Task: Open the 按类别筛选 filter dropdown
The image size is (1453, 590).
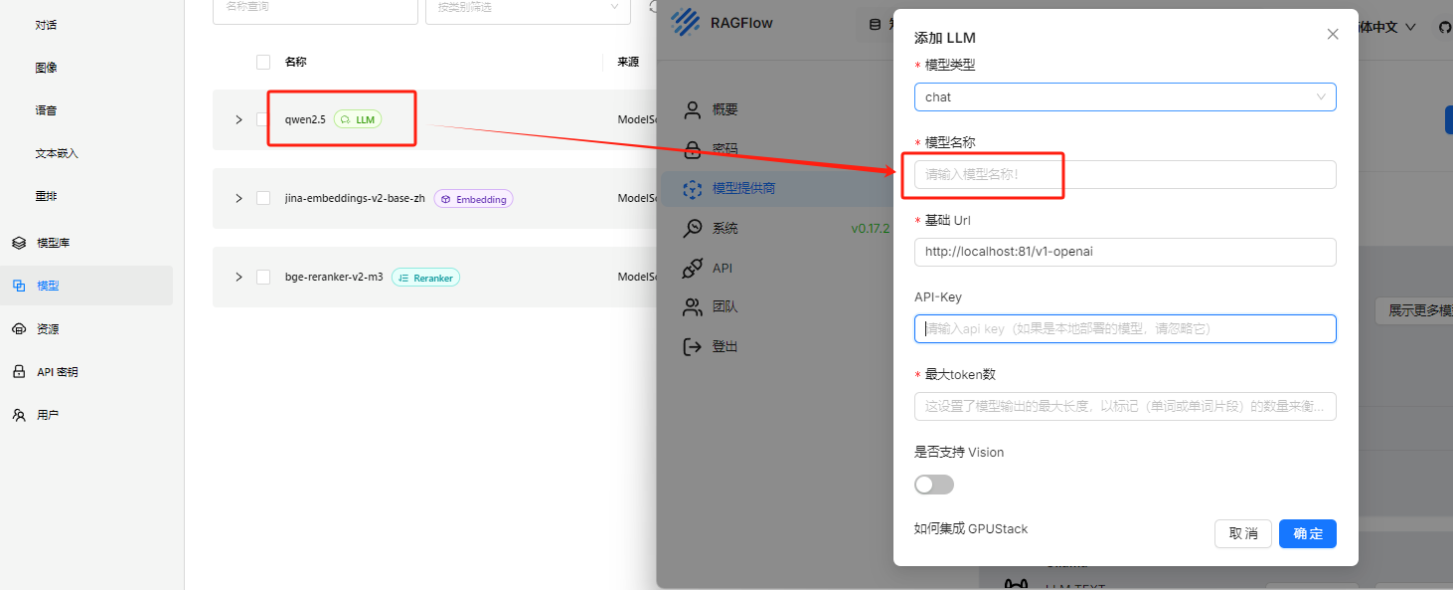Action: point(527,8)
